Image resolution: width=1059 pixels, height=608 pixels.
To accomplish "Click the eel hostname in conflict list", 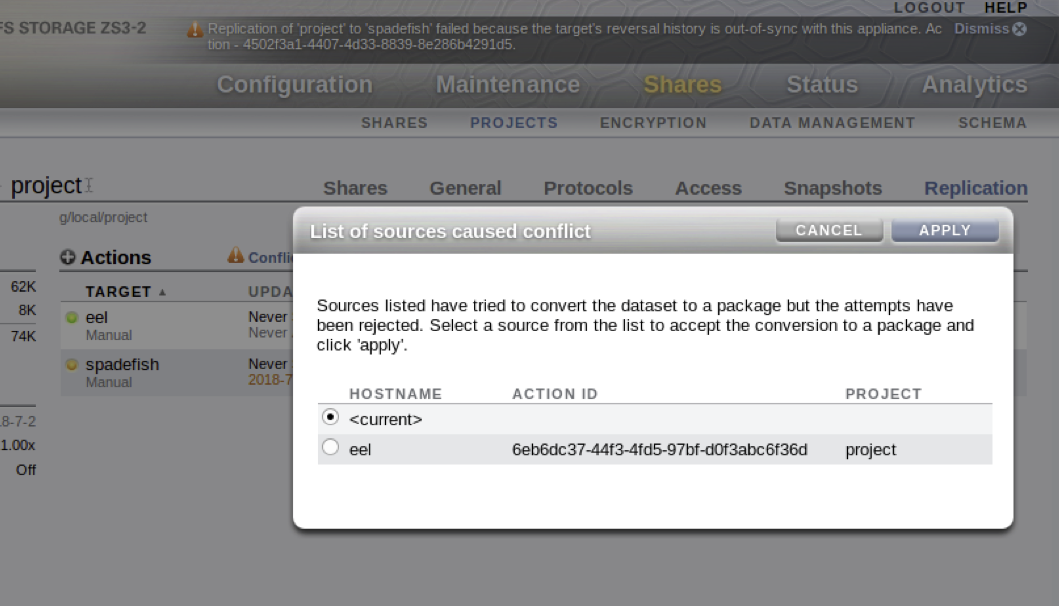I will (360, 450).
